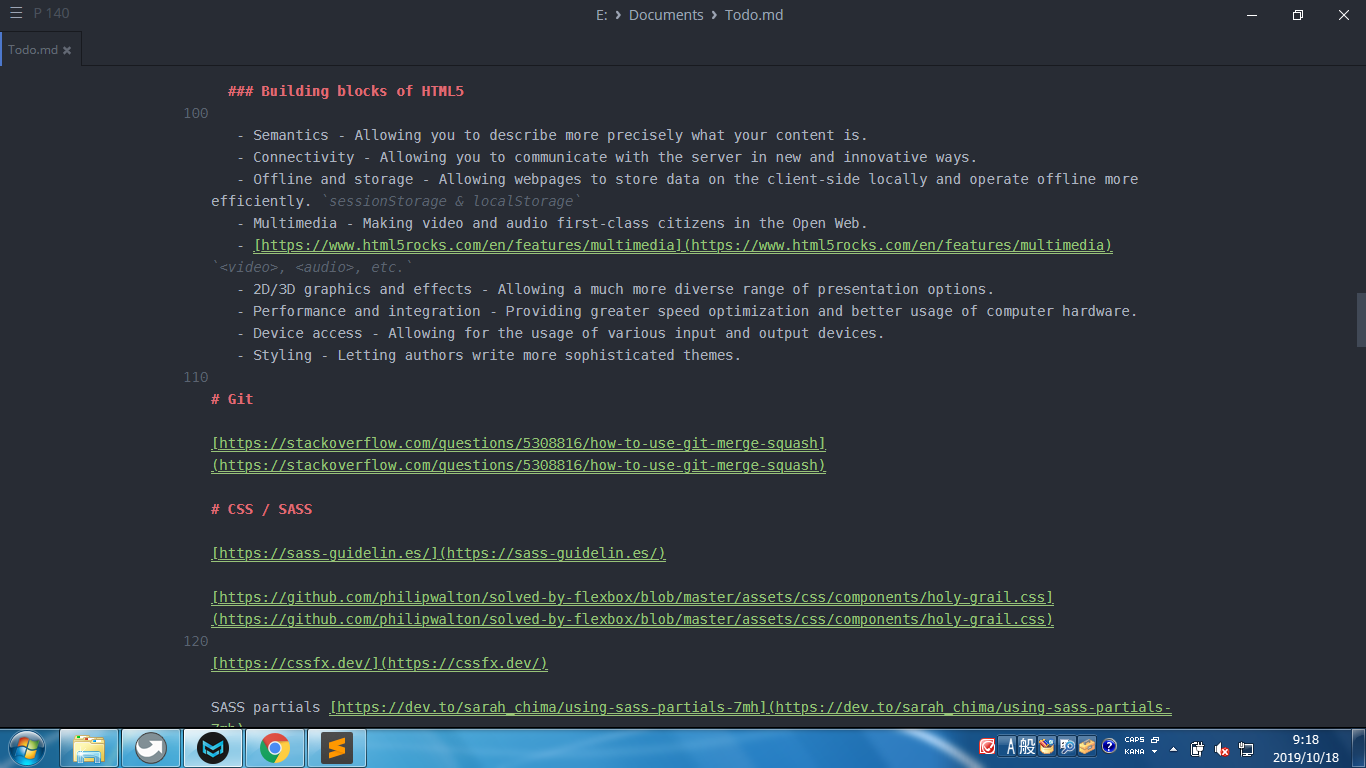Screen dimensions: 1366x768
Task: Click line number 110 in the gutter
Action: 196,377
